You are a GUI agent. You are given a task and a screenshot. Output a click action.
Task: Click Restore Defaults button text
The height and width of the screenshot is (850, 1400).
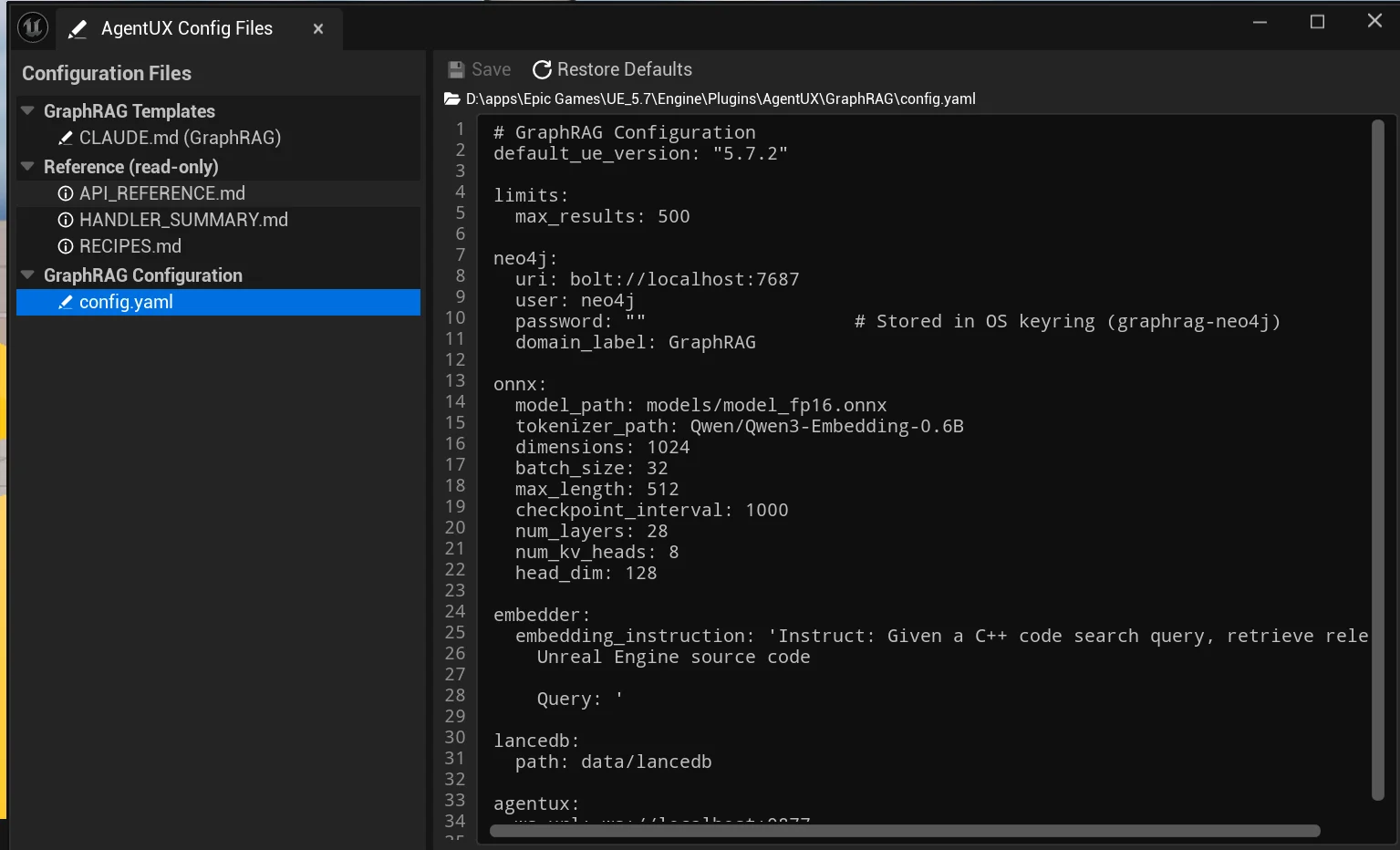[x=625, y=69]
